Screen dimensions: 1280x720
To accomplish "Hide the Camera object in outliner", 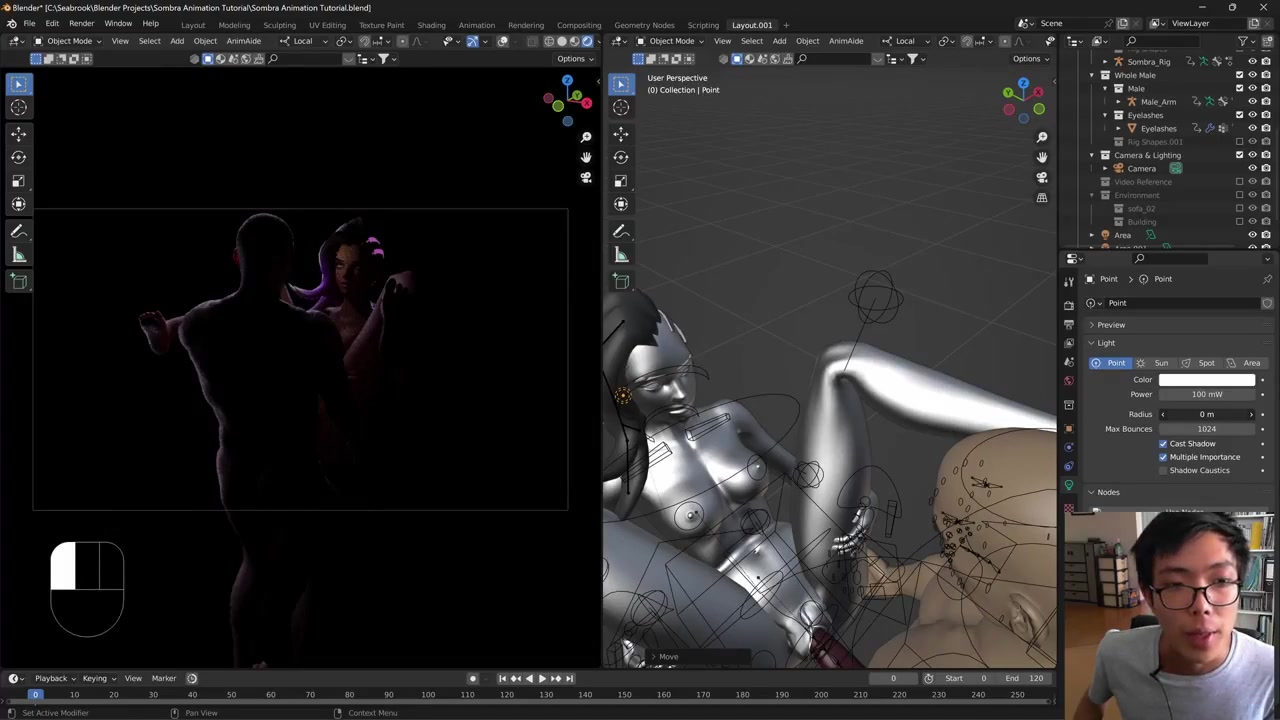I will point(1252,168).
